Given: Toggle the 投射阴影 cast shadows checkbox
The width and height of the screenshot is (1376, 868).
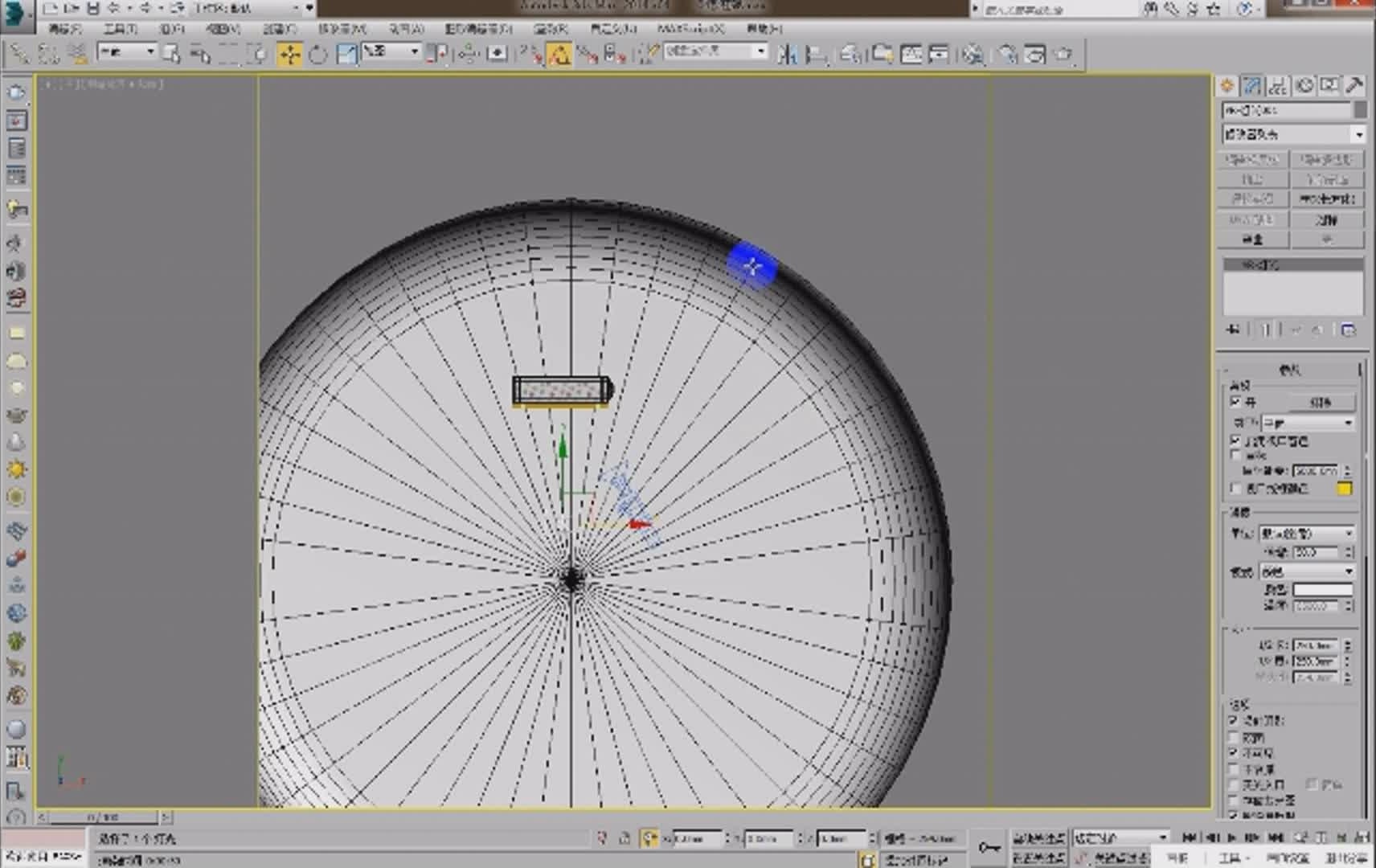Looking at the screenshot, I should pyautogui.click(x=1234, y=720).
